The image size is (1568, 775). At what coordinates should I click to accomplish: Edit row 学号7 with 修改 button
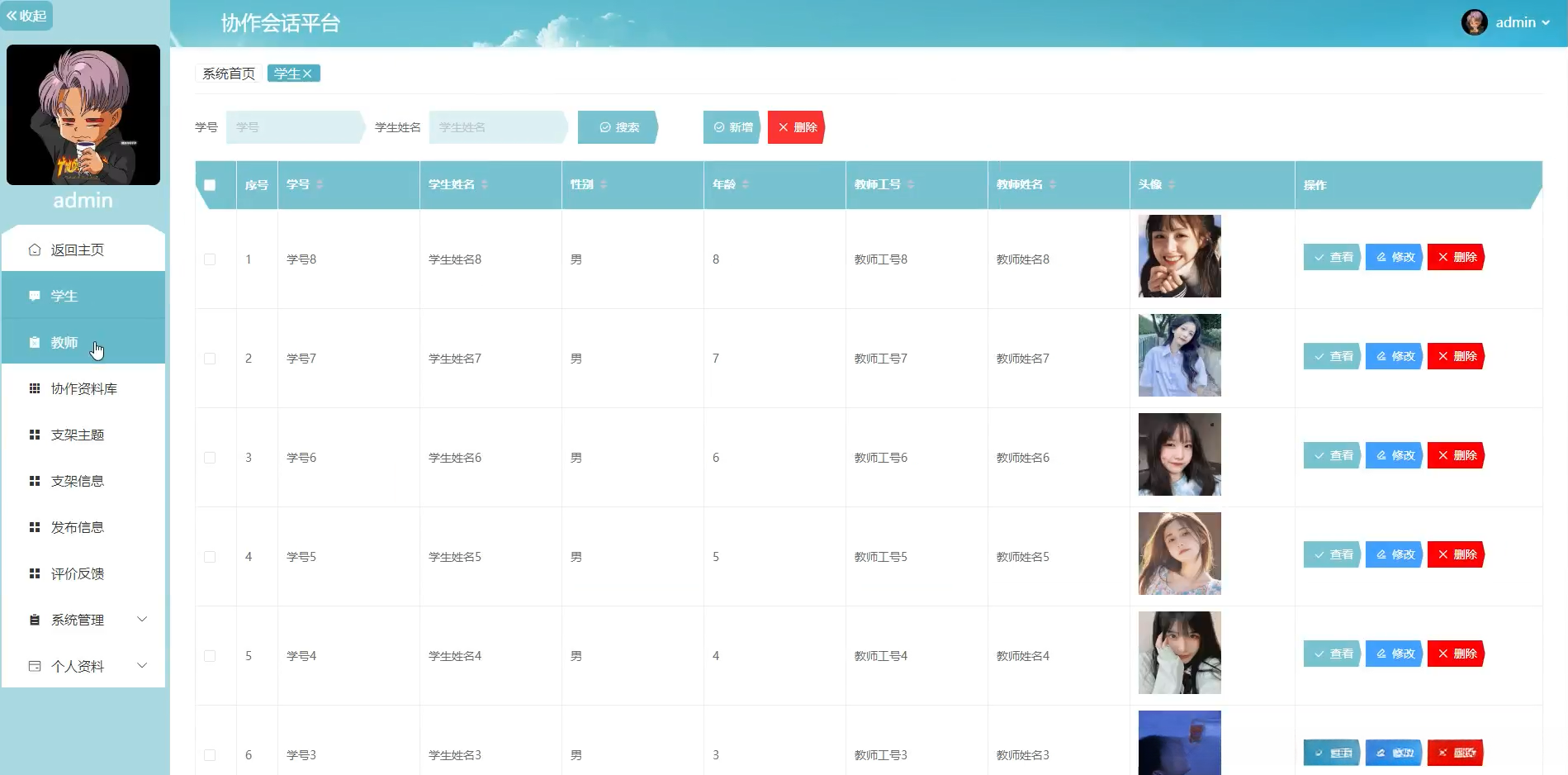tap(1394, 356)
